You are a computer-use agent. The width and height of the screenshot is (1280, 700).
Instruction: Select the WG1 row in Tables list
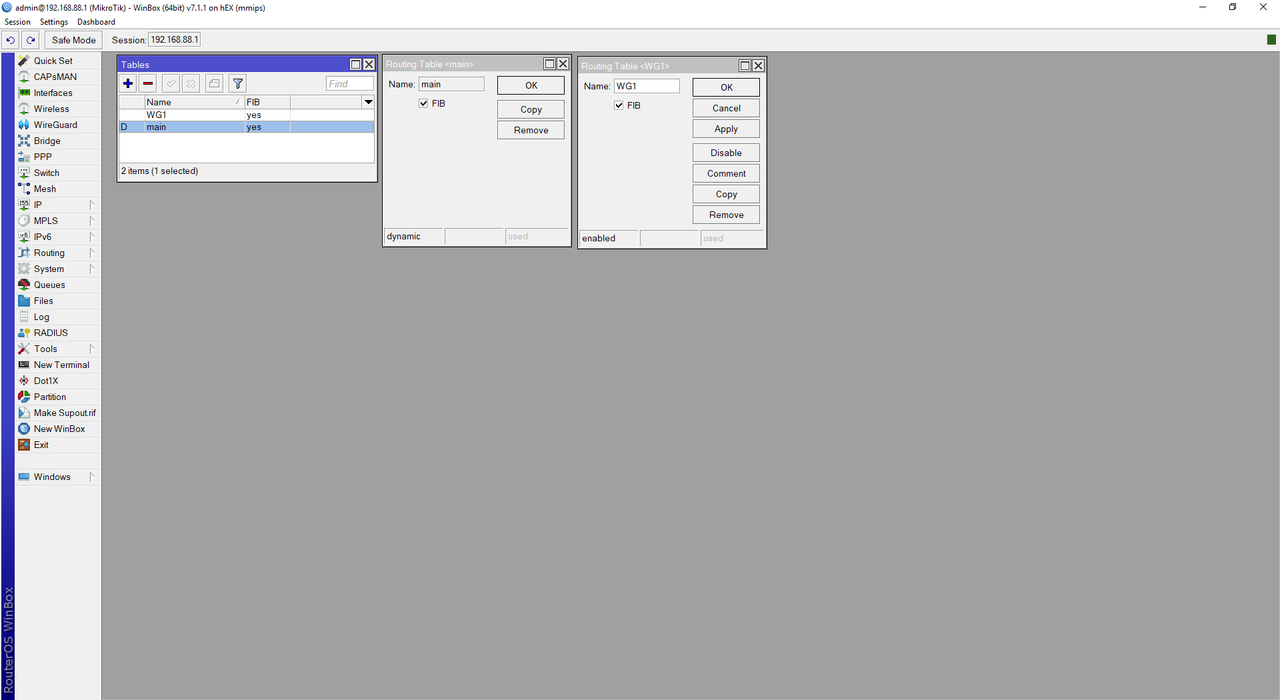click(246, 115)
